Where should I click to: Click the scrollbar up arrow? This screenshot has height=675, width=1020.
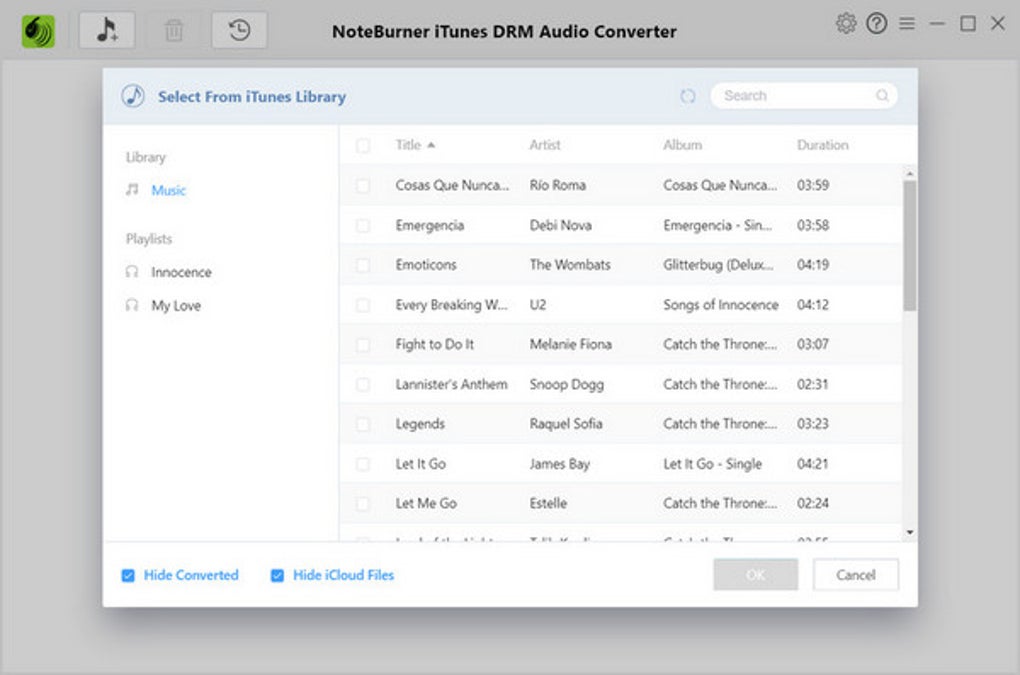(x=909, y=174)
